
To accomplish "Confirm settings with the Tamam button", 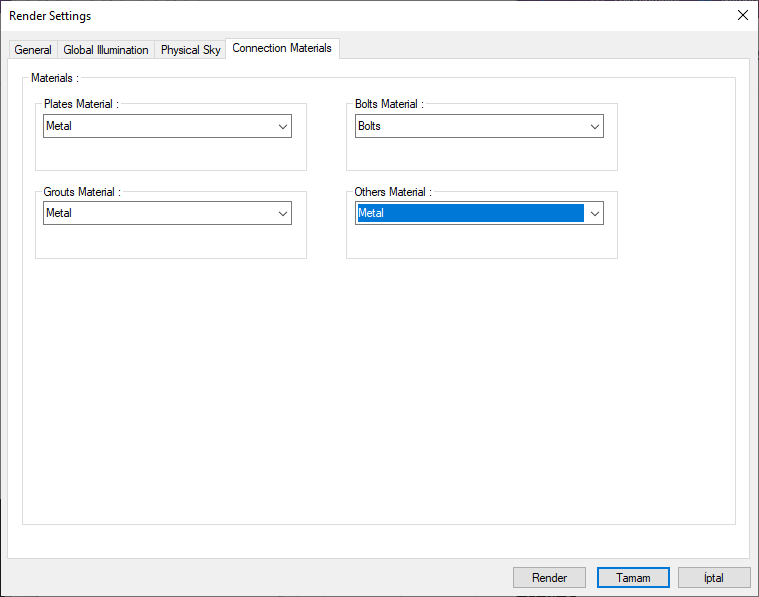I will click(x=633, y=578).
